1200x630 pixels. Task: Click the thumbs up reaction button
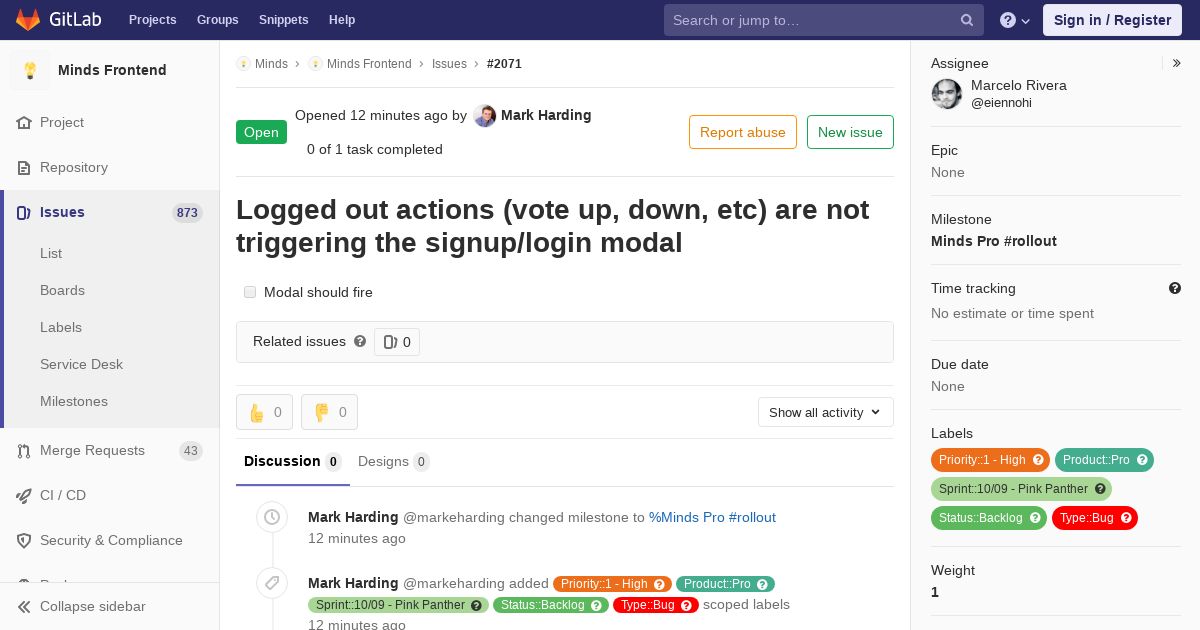click(x=264, y=412)
